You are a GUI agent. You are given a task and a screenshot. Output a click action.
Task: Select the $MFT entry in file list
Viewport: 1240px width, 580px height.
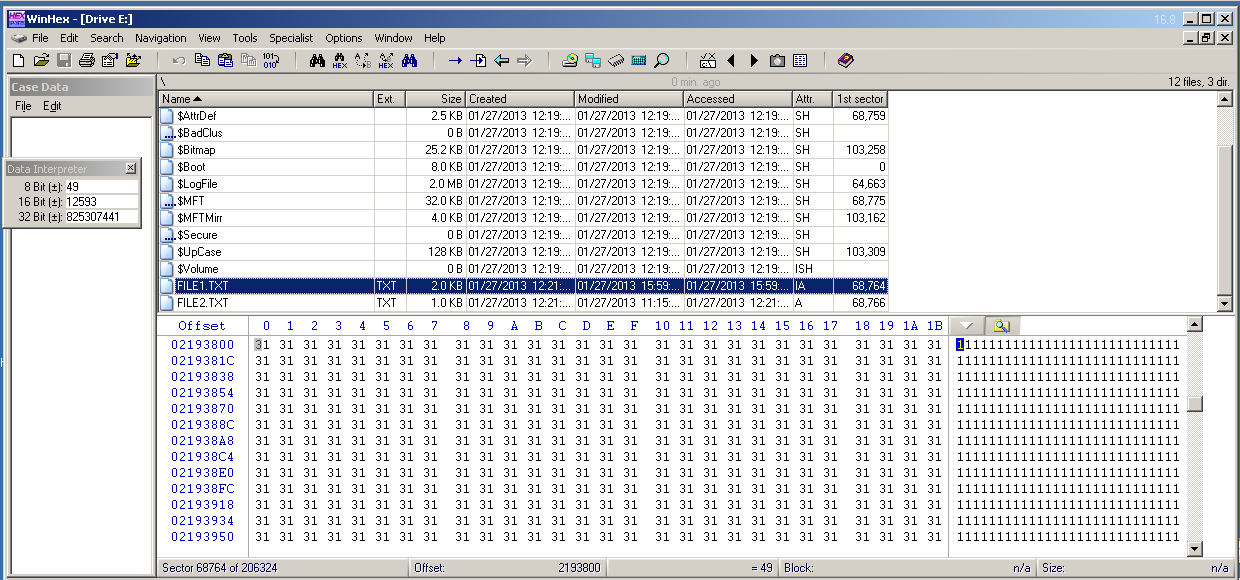click(x=191, y=201)
